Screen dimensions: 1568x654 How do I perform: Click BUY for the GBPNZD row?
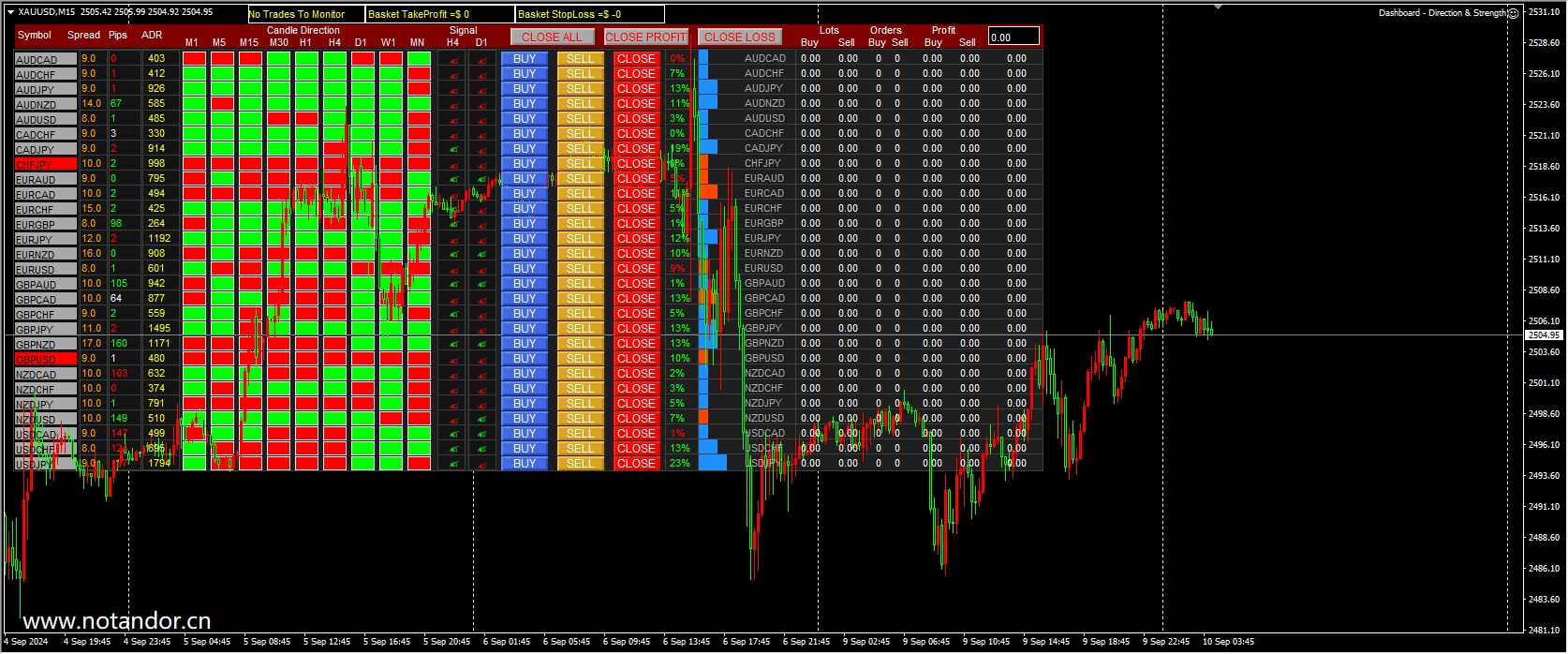(x=525, y=343)
